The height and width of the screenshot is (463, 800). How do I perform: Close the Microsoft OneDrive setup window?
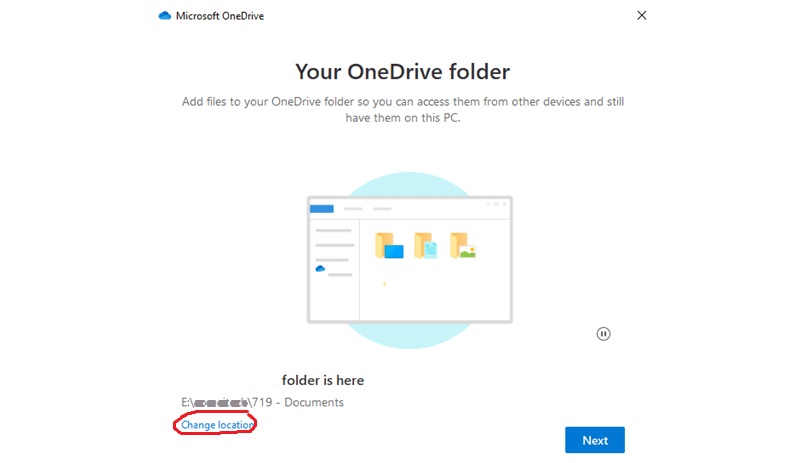point(641,15)
